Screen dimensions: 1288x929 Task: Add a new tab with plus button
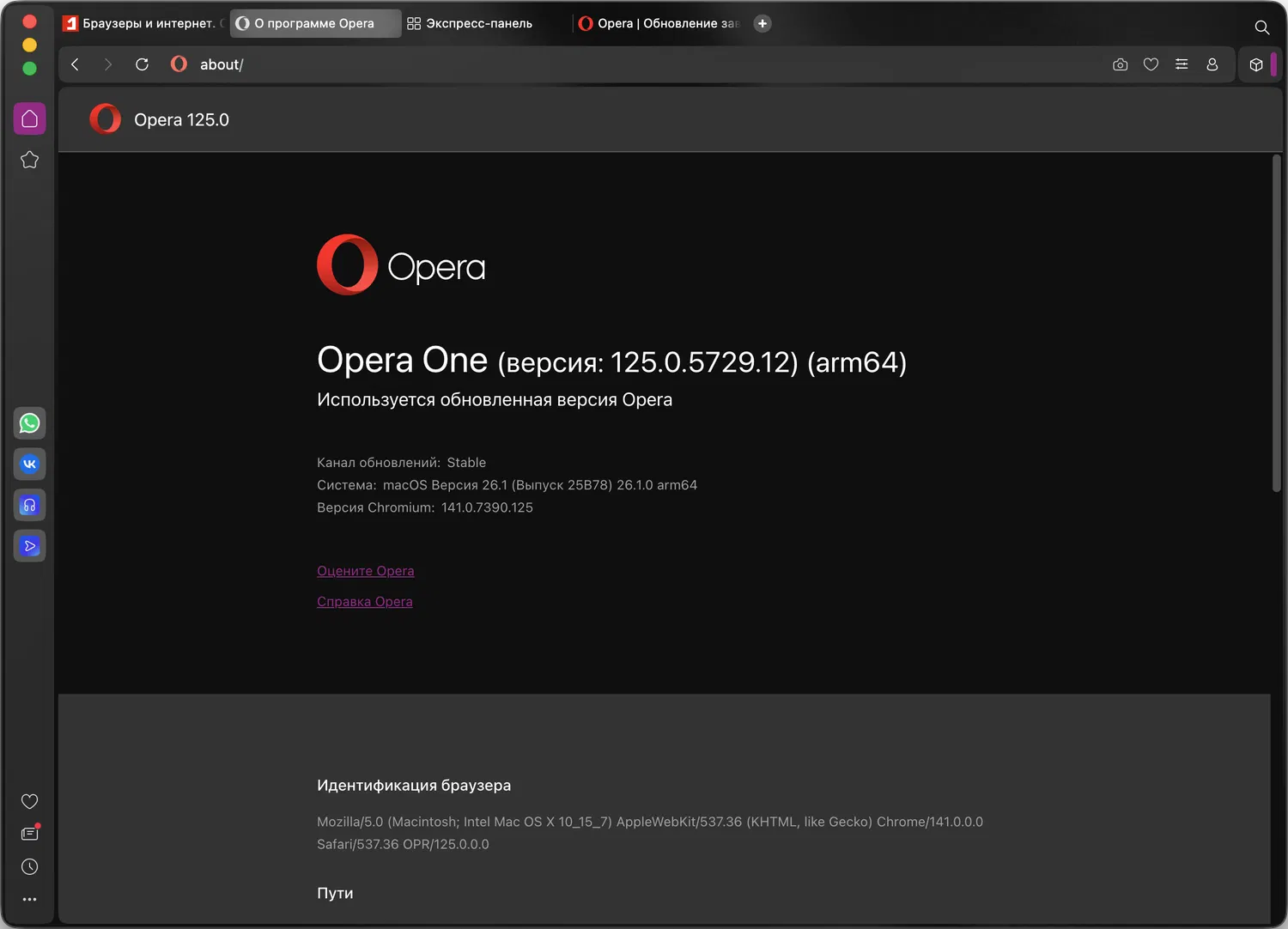coord(762,23)
